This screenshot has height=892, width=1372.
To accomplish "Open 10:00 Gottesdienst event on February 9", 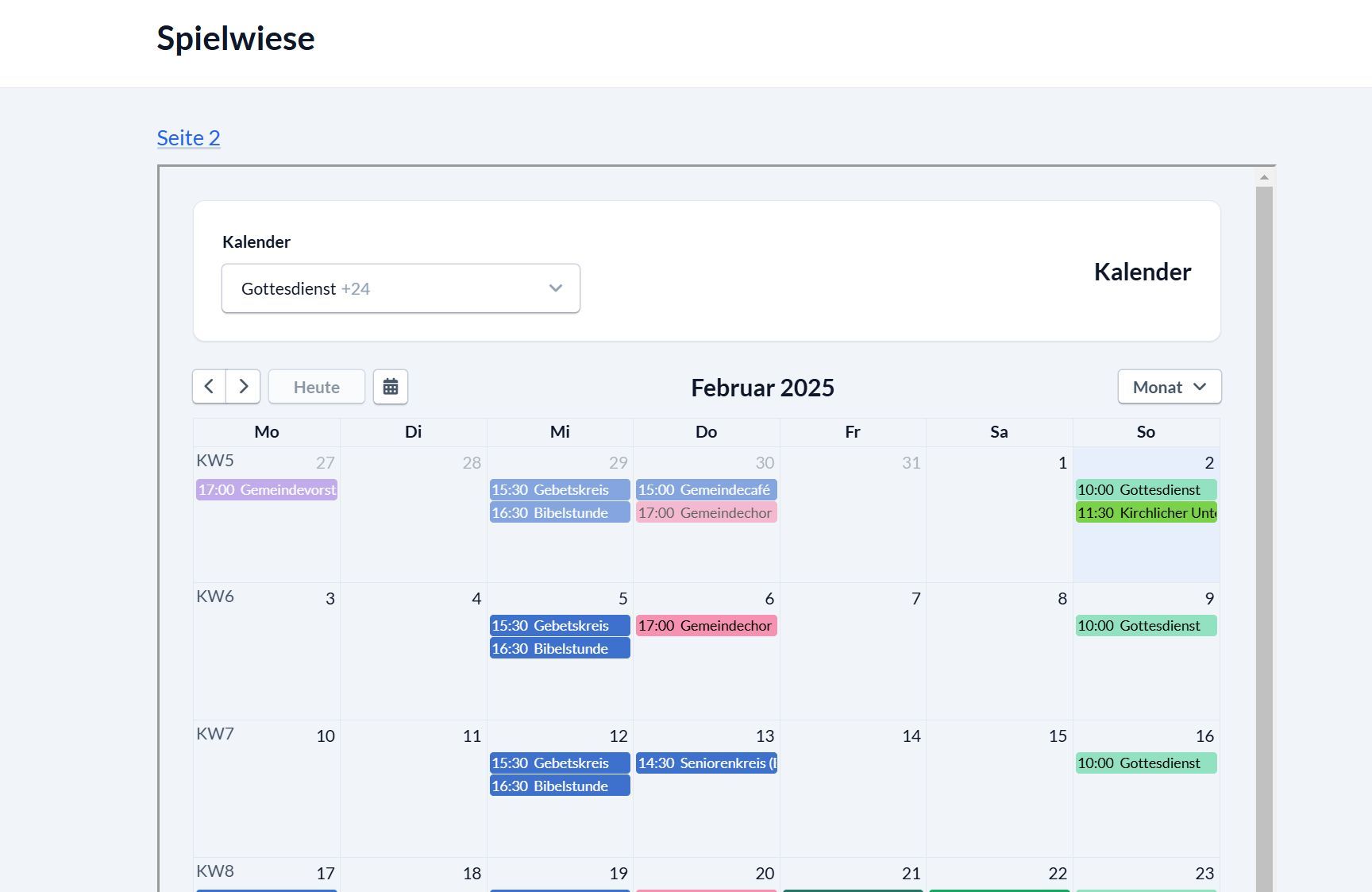I will (1146, 626).
